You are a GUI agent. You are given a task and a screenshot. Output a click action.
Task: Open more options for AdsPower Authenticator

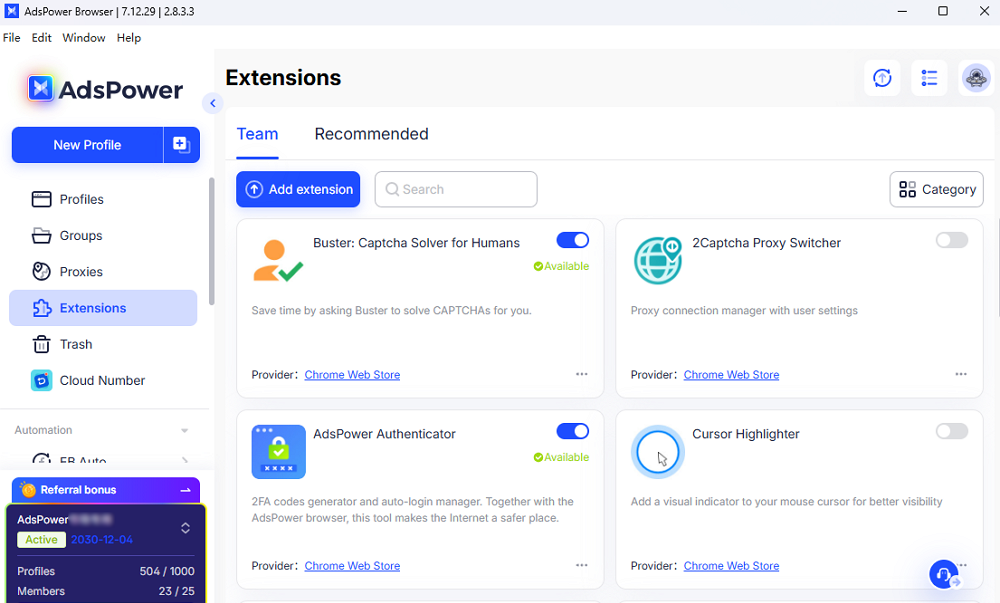pyautogui.click(x=582, y=565)
